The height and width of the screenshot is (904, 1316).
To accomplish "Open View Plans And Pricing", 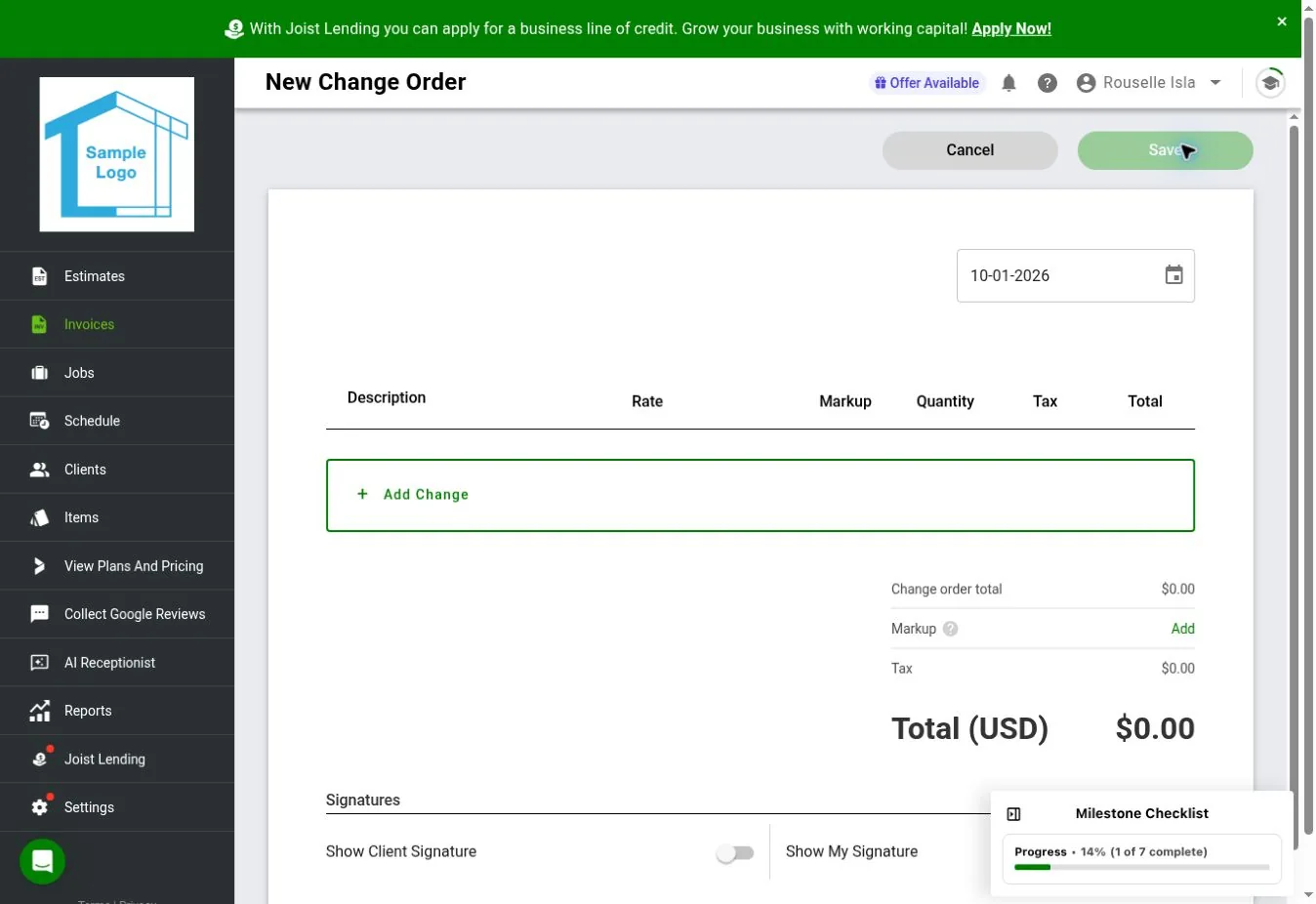I will coord(117,566).
